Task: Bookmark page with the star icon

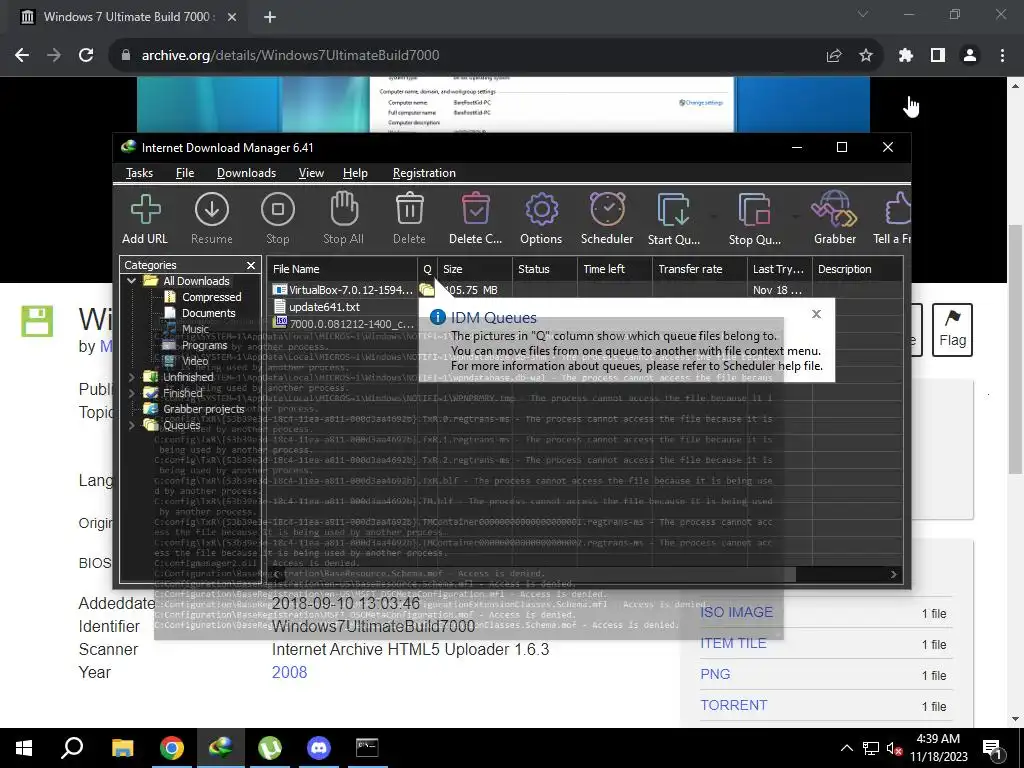Action: 865,56
